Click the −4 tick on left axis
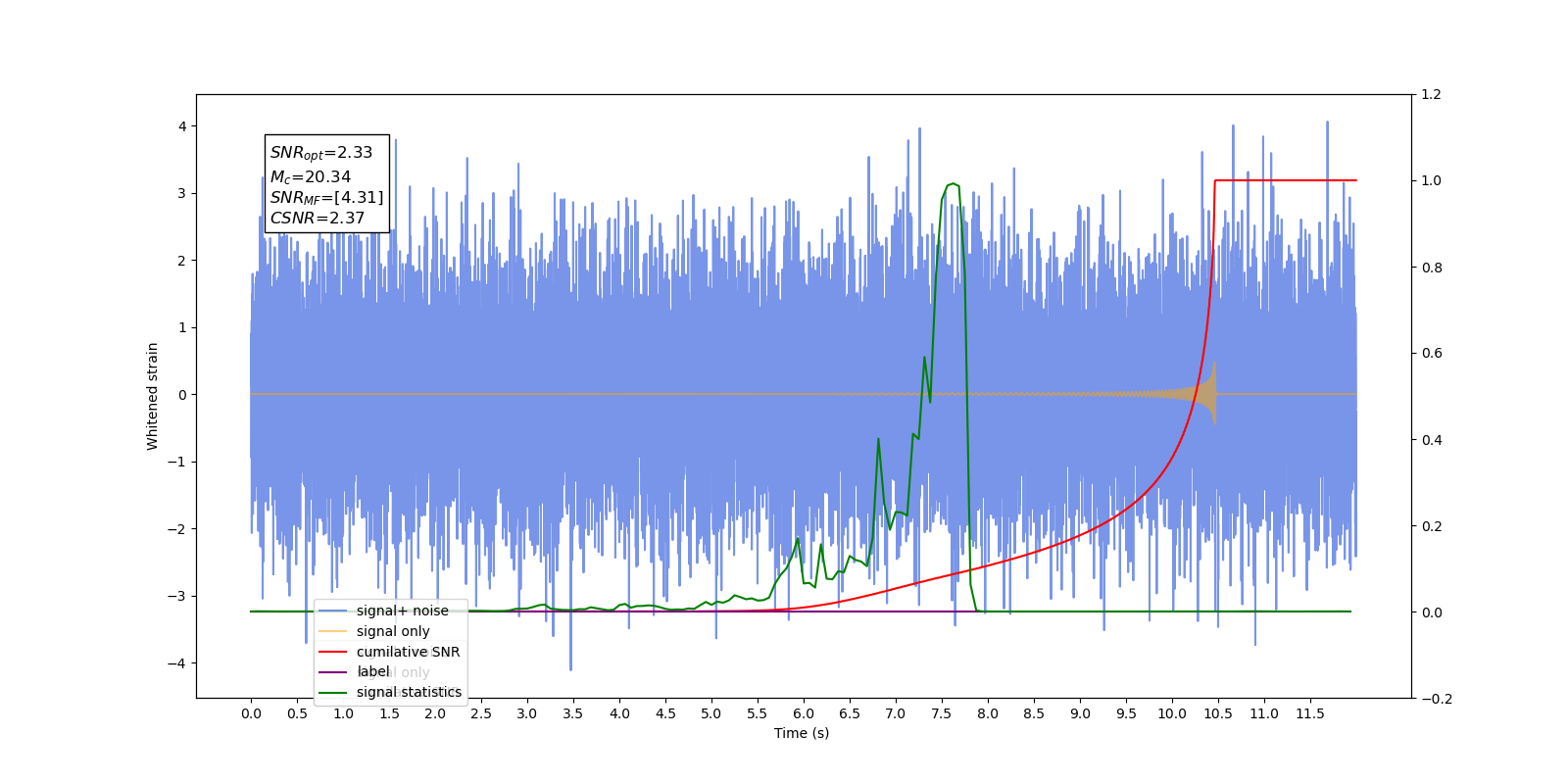Screen dimensions: 1568x784 coord(176,663)
